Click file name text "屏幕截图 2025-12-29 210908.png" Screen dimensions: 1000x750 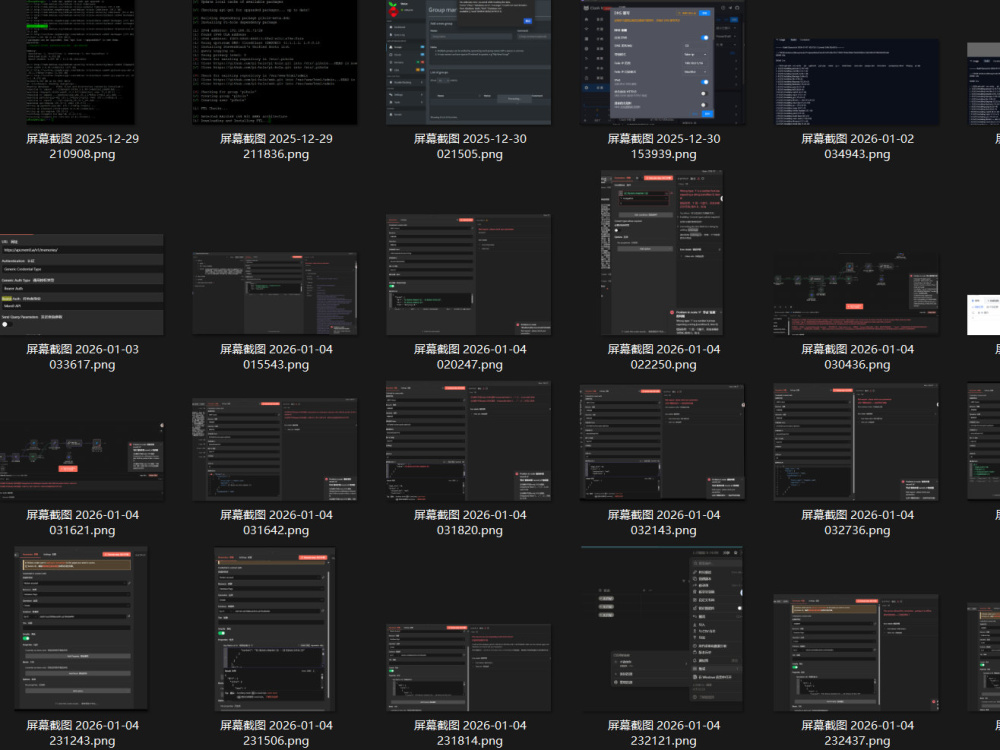point(82,146)
